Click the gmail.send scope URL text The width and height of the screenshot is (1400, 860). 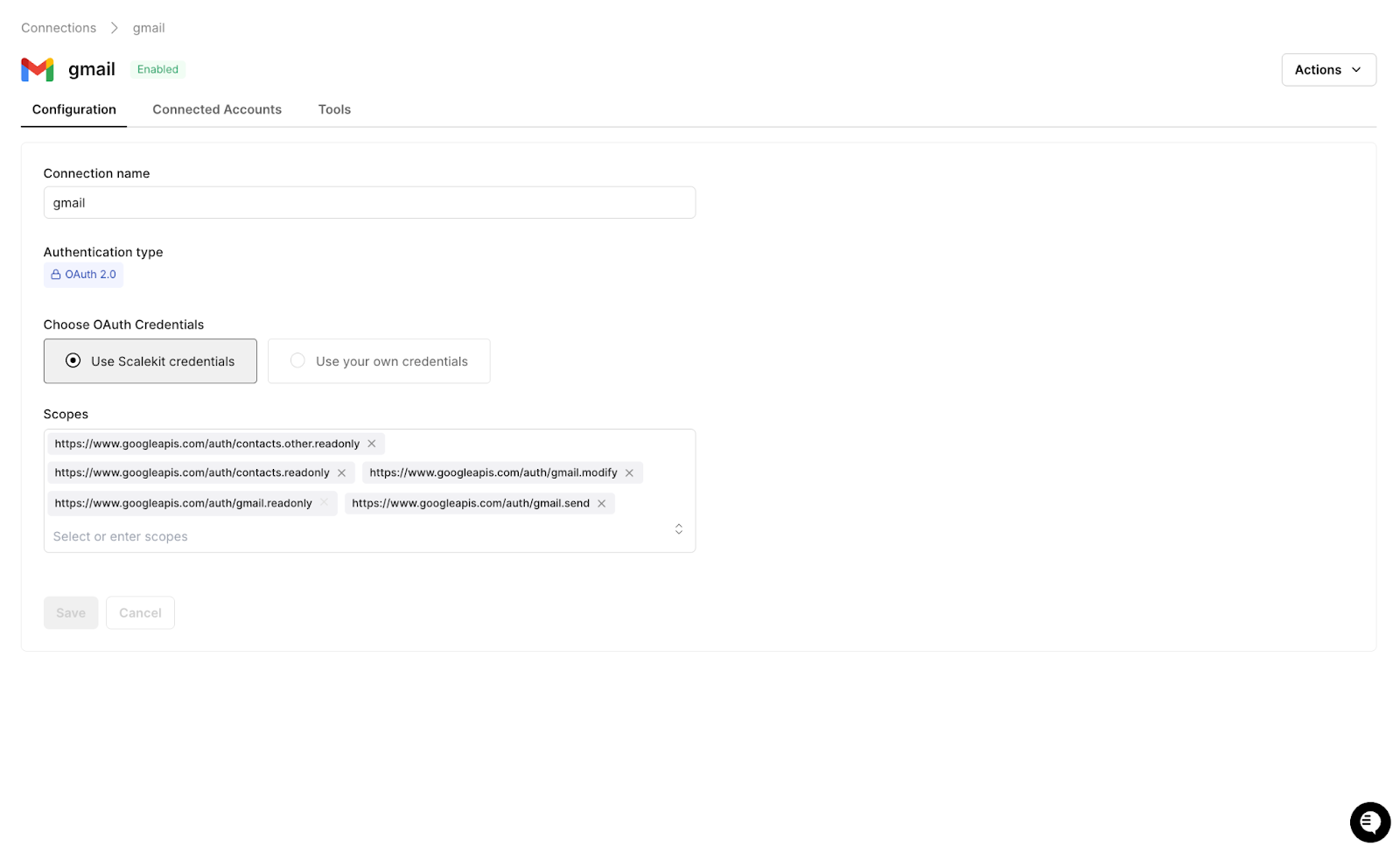(471, 503)
